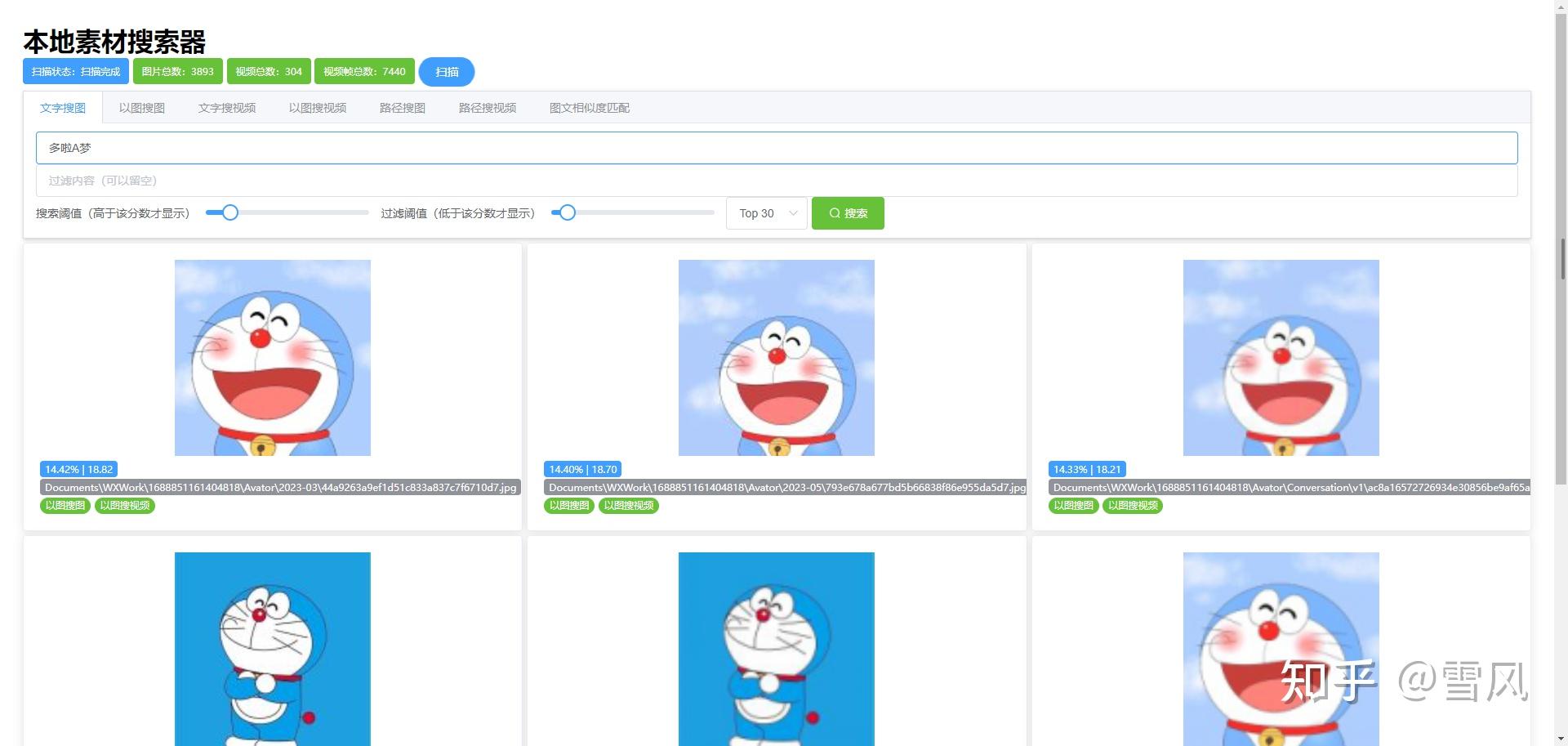Click the file path ending 44a9263a...710d7.jpg
The image size is (1568, 746).
pos(280,488)
